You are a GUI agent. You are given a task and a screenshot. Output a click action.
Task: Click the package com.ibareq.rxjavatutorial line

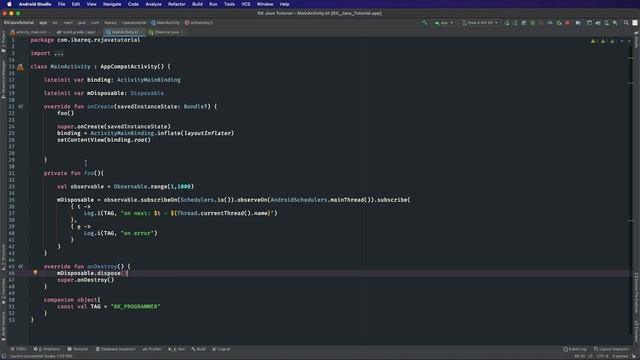pos(85,40)
